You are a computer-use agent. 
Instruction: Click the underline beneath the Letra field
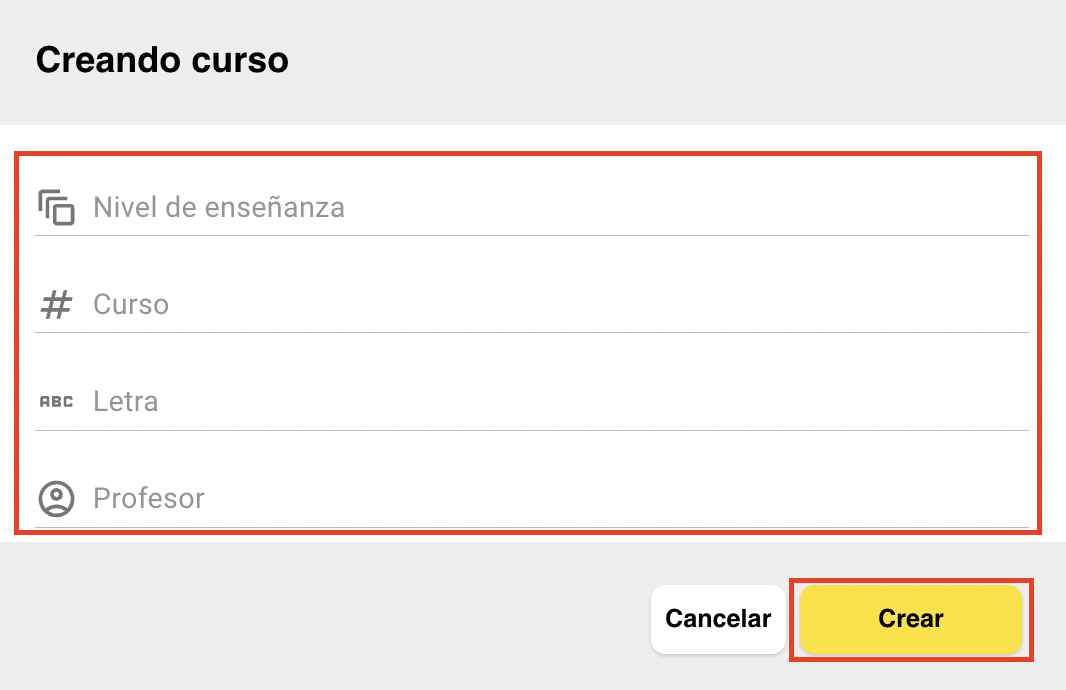point(532,430)
